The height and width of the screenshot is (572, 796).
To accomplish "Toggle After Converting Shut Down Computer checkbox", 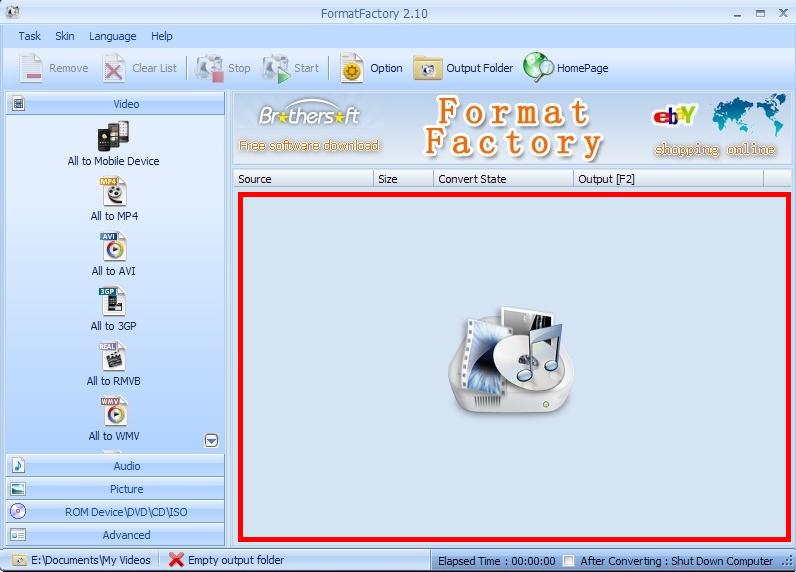I will (569, 561).
